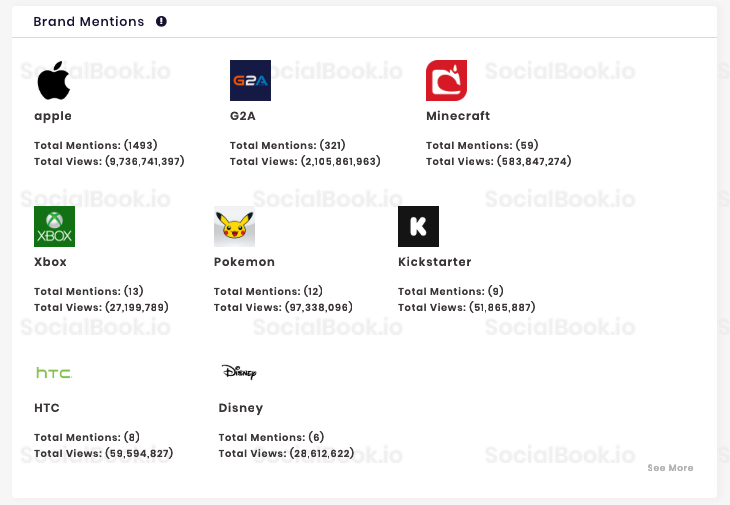730x505 pixels.
Task: Click Disney Total Views (28,612,622)
Action: click(286, 453)
